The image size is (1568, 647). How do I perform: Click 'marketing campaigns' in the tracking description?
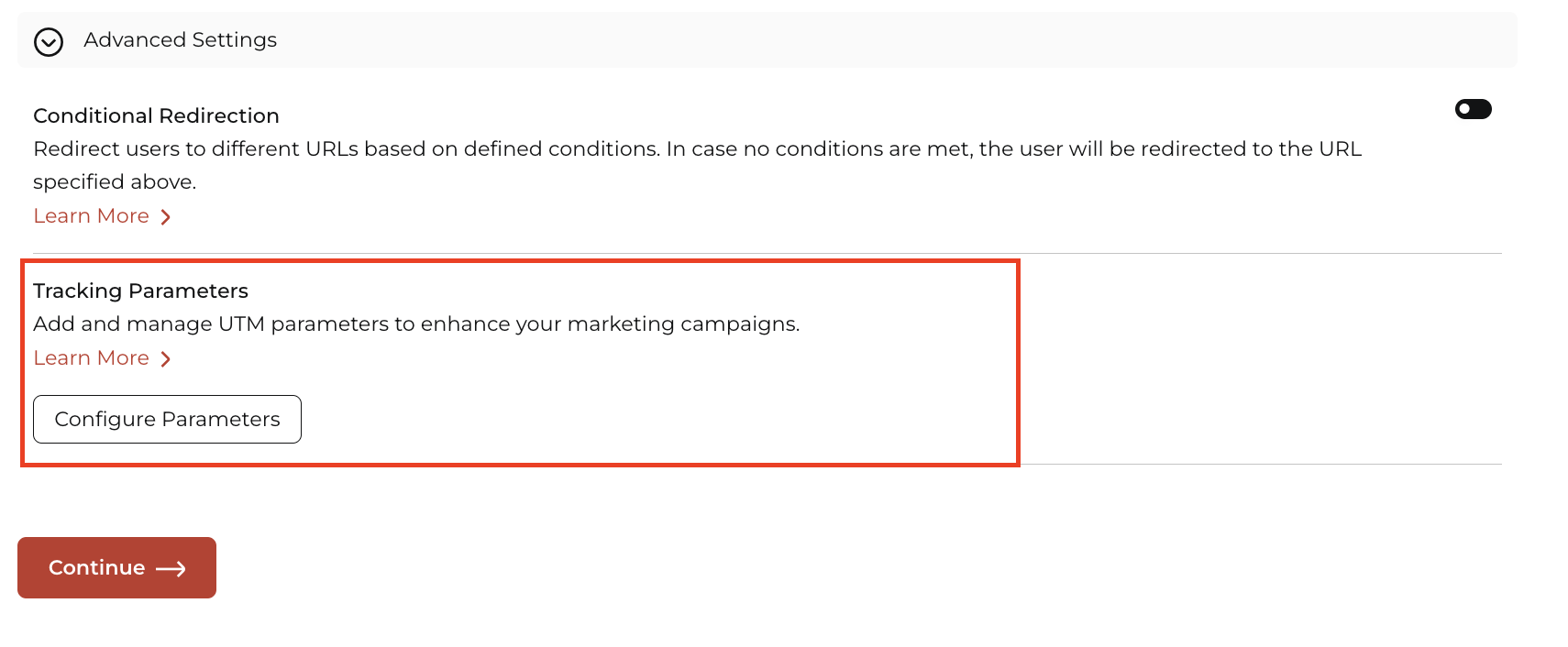683,324
